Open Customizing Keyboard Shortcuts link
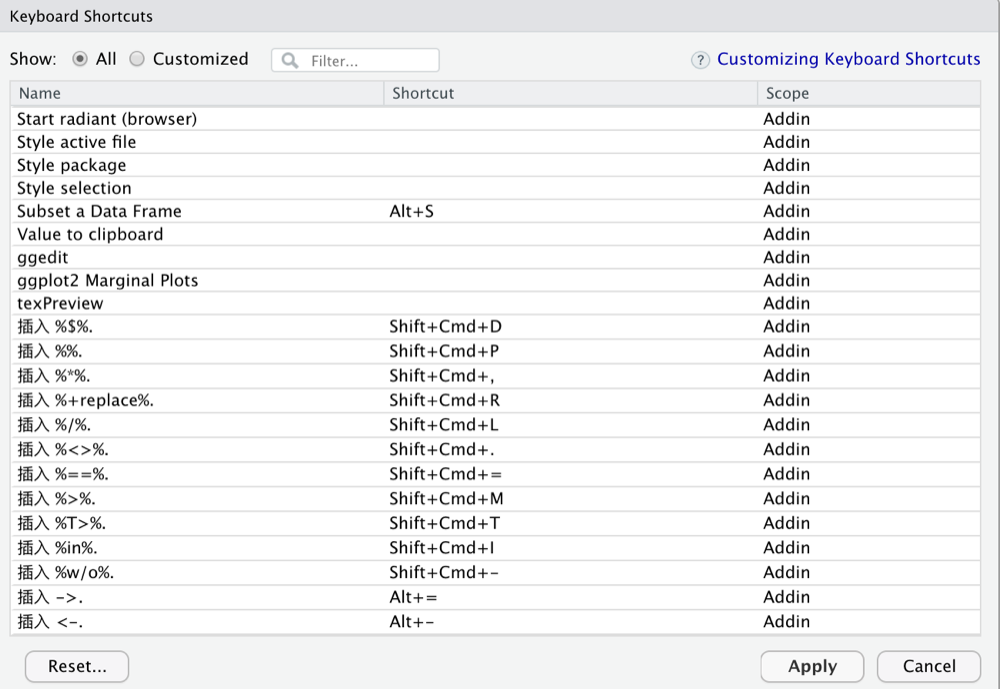The image size is (1000, 689). coord(848,59)
